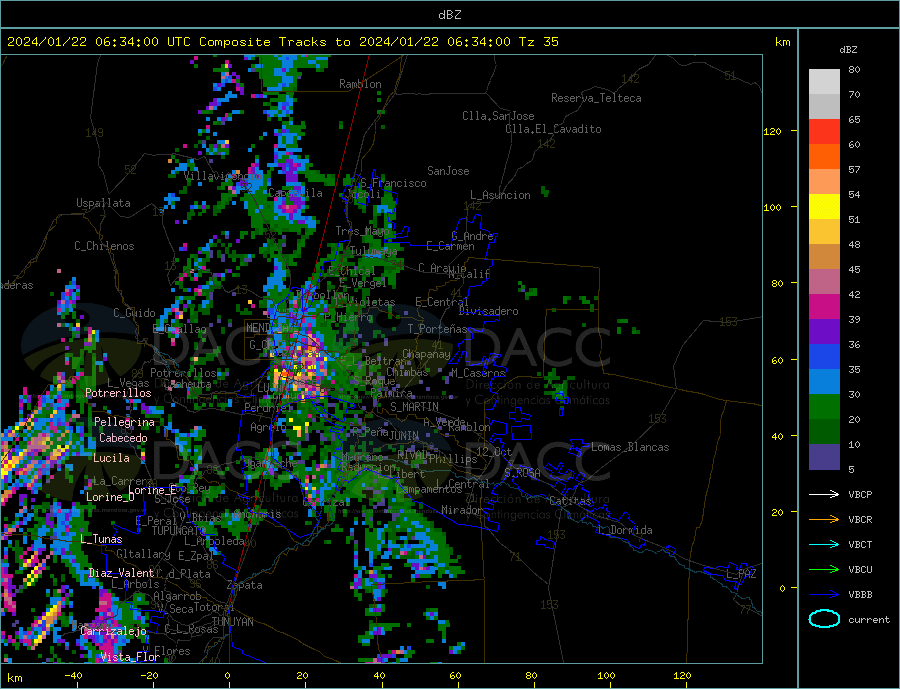The width and height of the screenshot is (900, 689).
Task: Click the L_Tunas place label
Action: (101, 539)
